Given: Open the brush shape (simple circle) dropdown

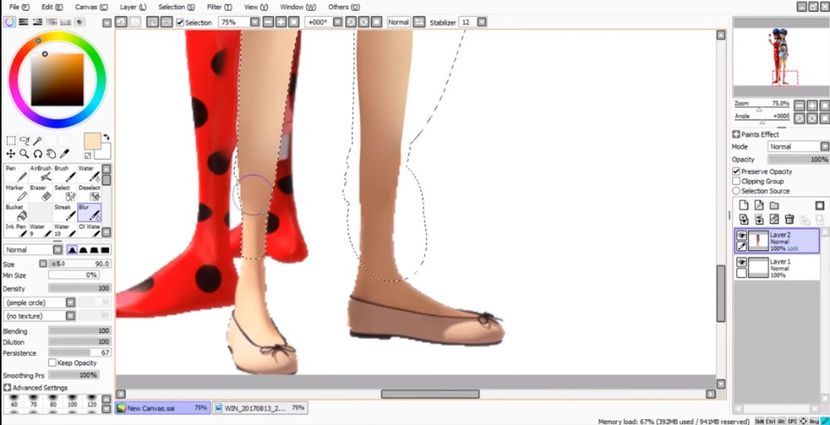Looking at the screenshot, I should [38, 301].
